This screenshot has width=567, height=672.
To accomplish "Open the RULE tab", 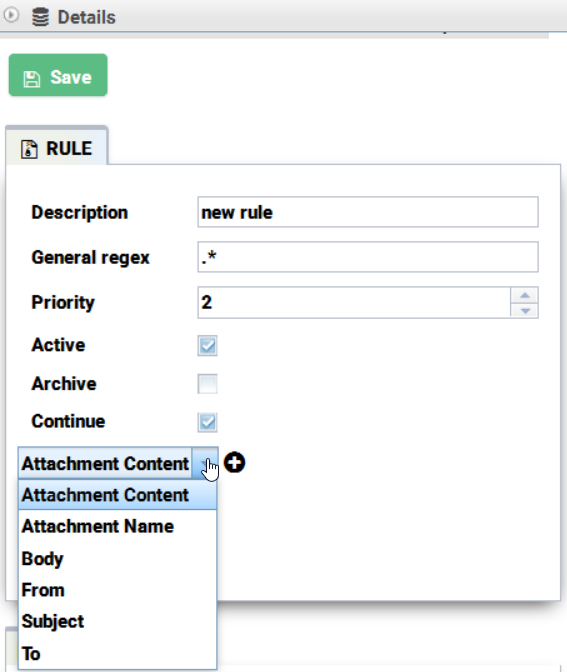I will point(57,146).
